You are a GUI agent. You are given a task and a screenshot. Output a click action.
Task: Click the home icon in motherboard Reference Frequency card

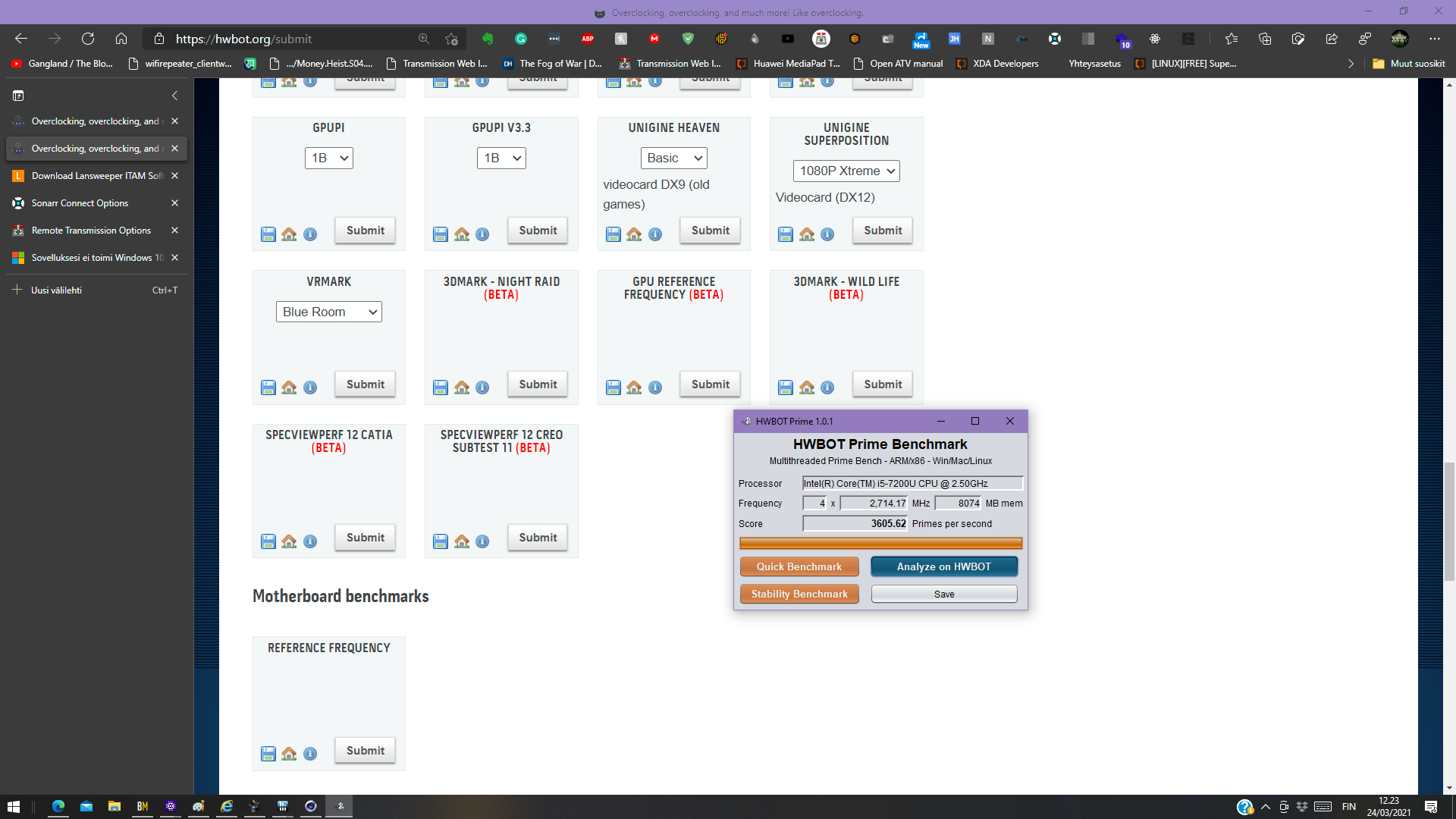289,754
